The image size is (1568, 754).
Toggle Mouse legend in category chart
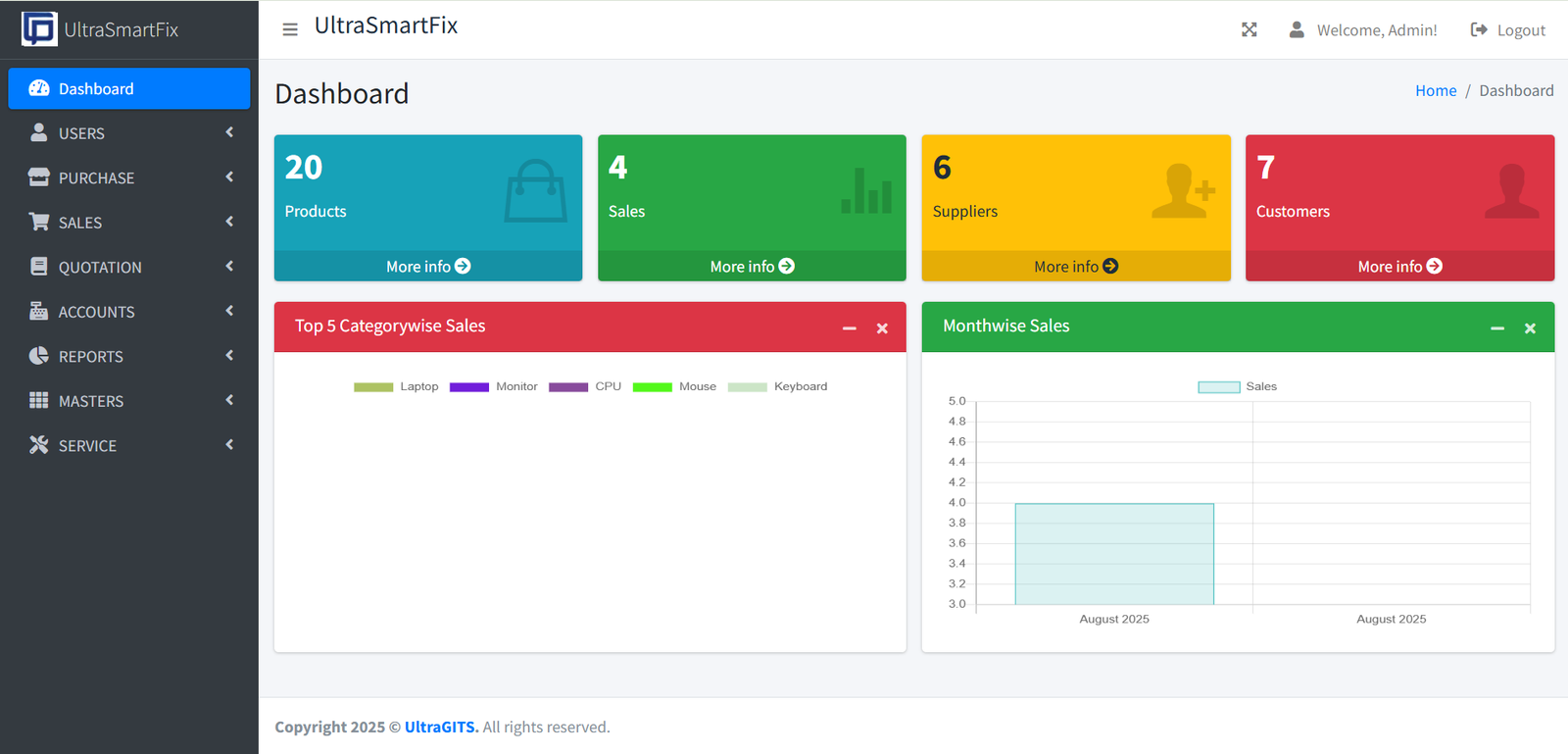(x=674, y=386)
